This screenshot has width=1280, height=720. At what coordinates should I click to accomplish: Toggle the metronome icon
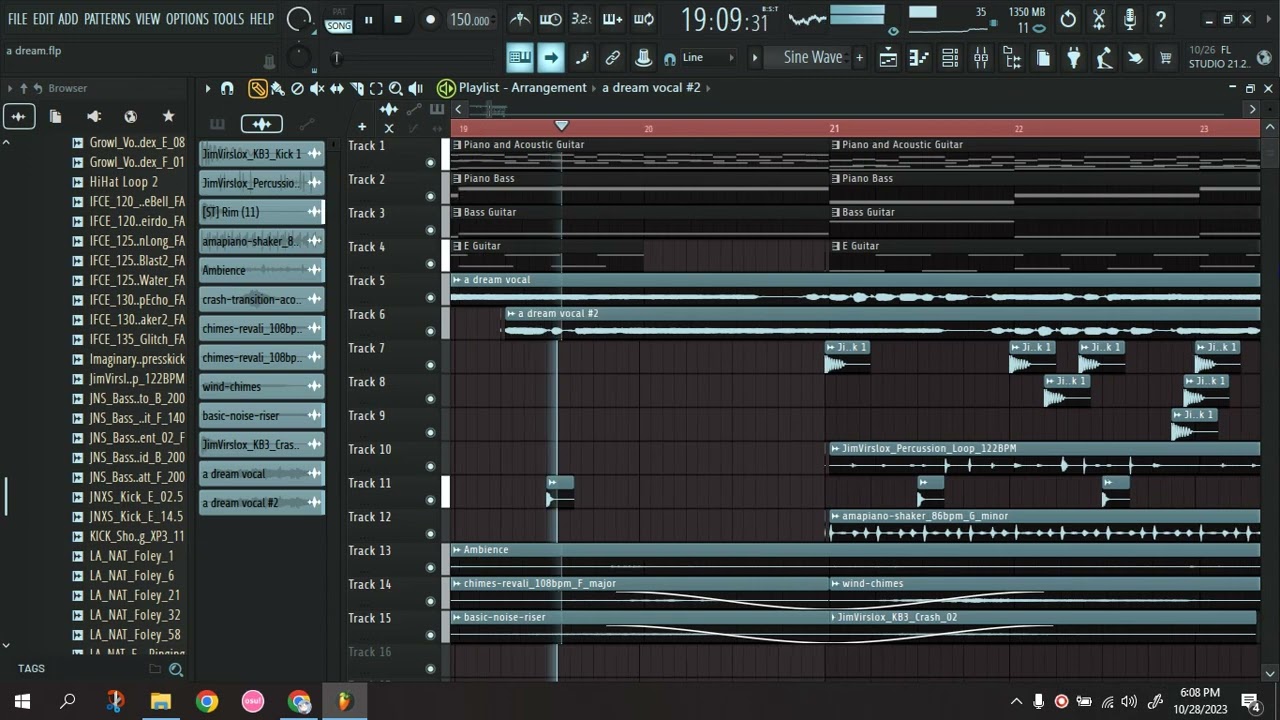pyautogui.click(x=520, y=19)
